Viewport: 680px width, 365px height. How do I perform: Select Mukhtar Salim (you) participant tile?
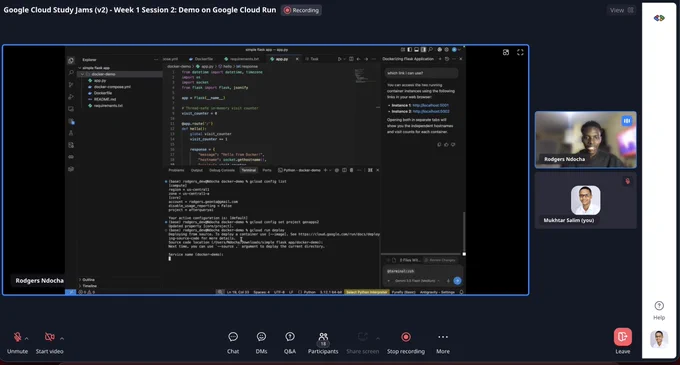point(585,200)
